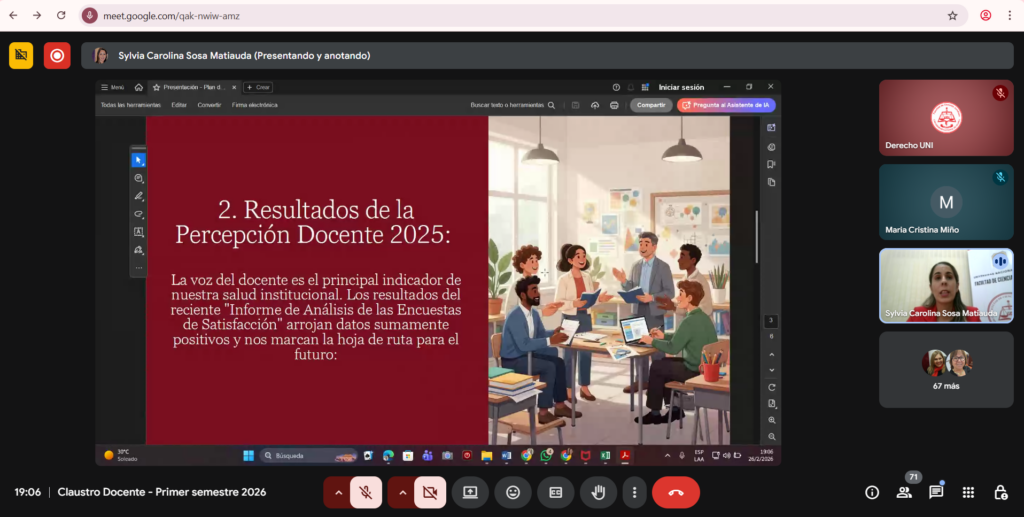Image resolution: width=1024 pixels, height=517 pixels.
Task: Click the yellow icon at top left
Action: [21, 56]
